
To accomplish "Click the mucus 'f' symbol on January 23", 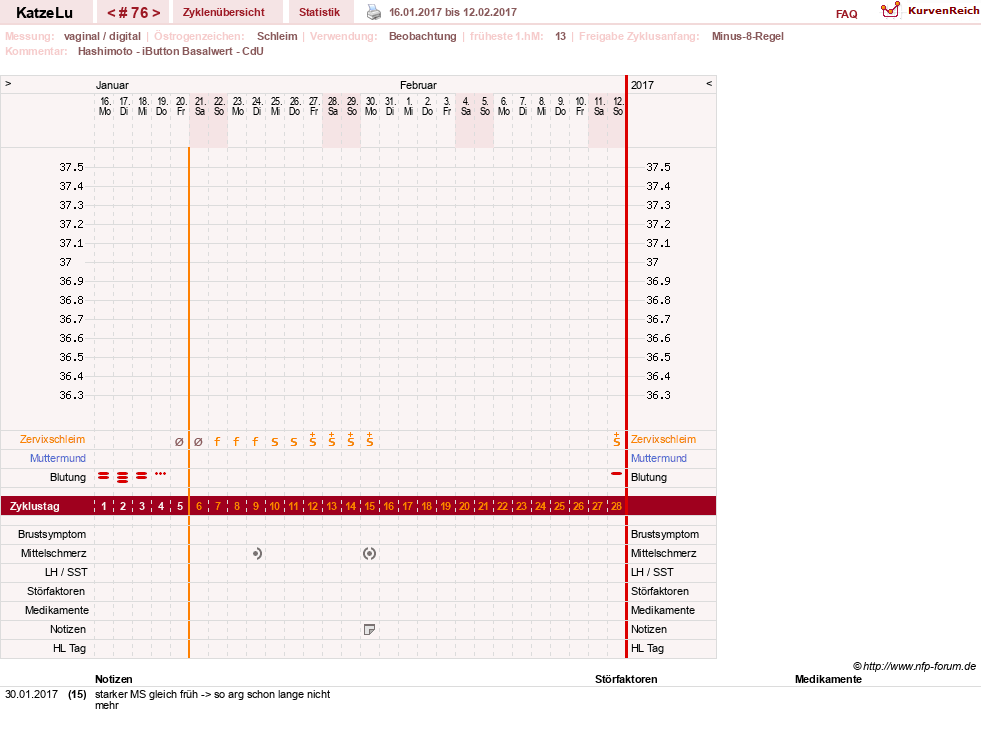I will click(x=236, y=442).
